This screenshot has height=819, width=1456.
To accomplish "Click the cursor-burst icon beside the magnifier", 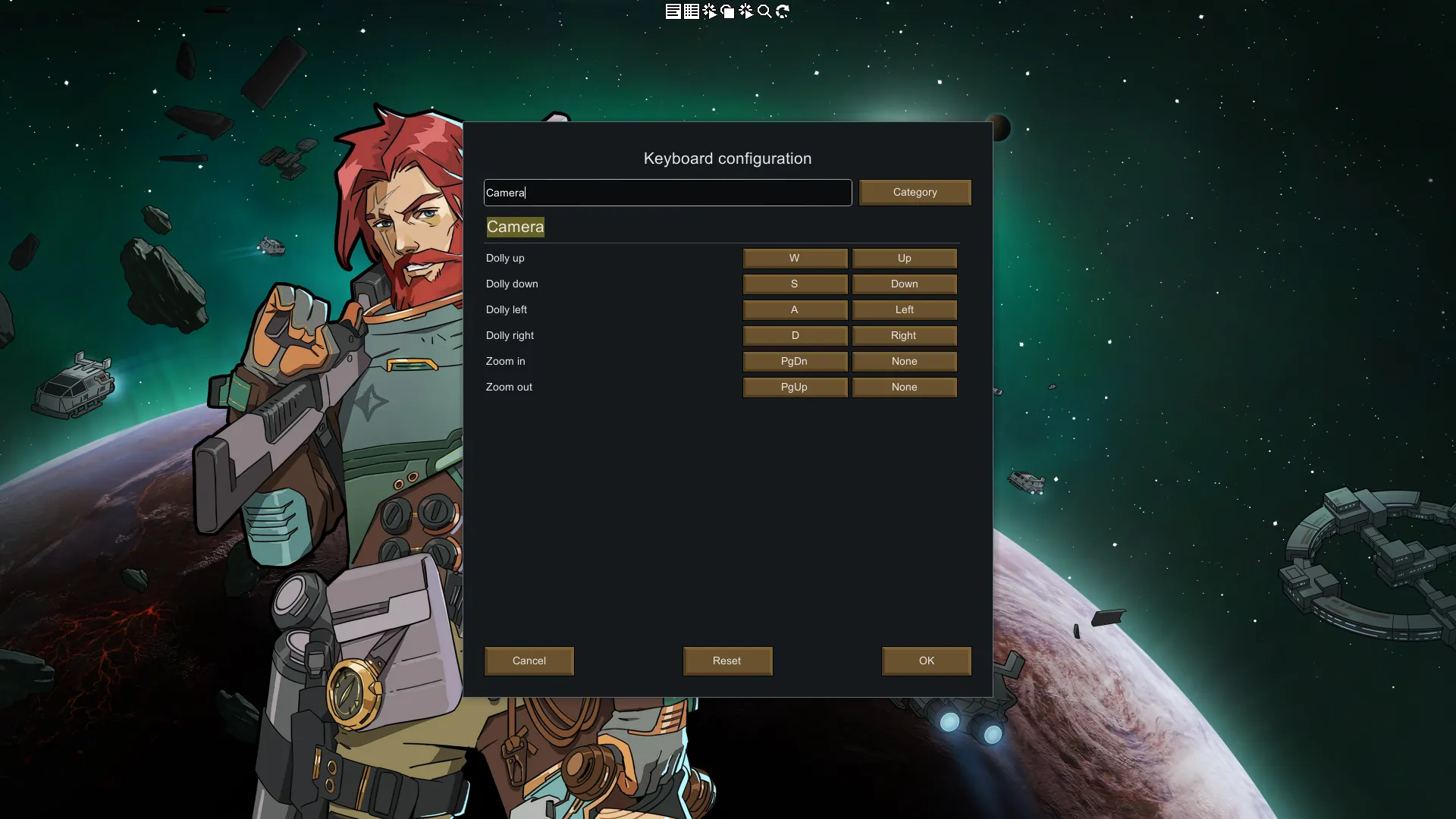I will (x=746, y=11).
